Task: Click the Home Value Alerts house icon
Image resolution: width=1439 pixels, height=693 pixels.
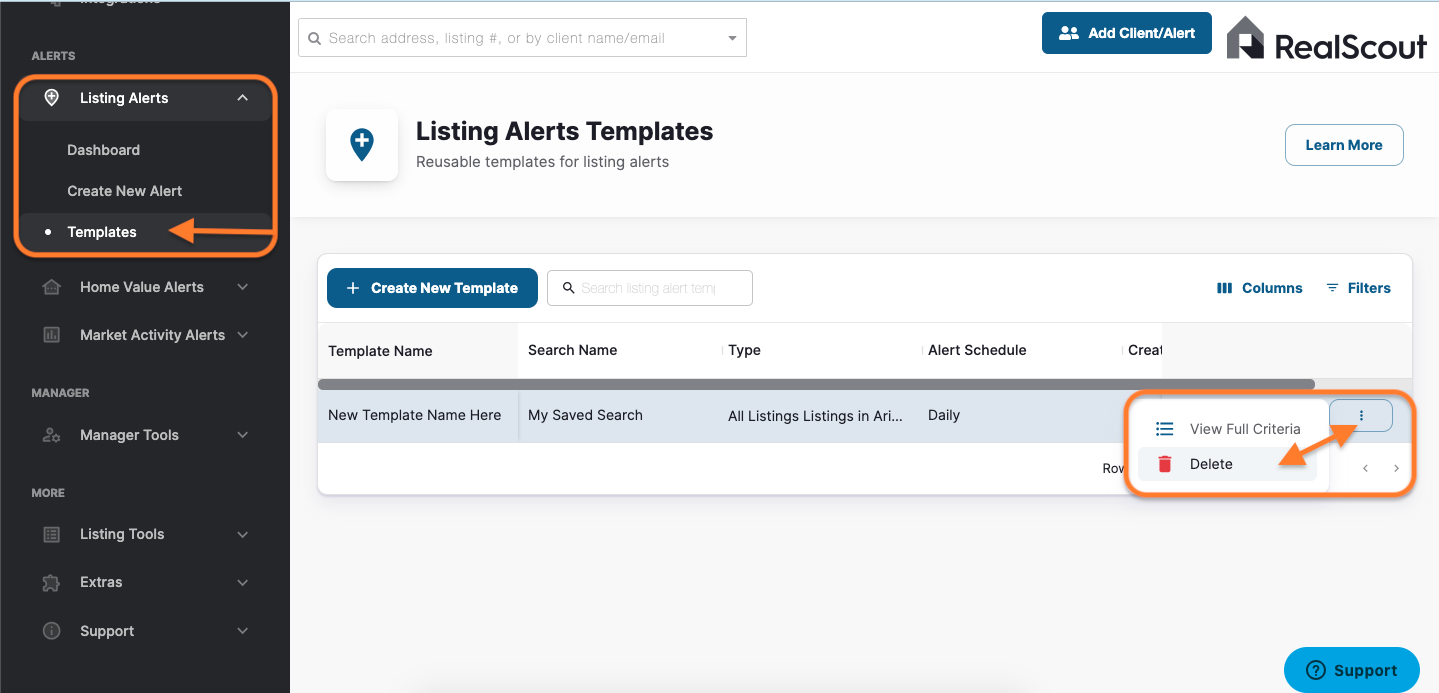Action: click(x=52, y=287)
